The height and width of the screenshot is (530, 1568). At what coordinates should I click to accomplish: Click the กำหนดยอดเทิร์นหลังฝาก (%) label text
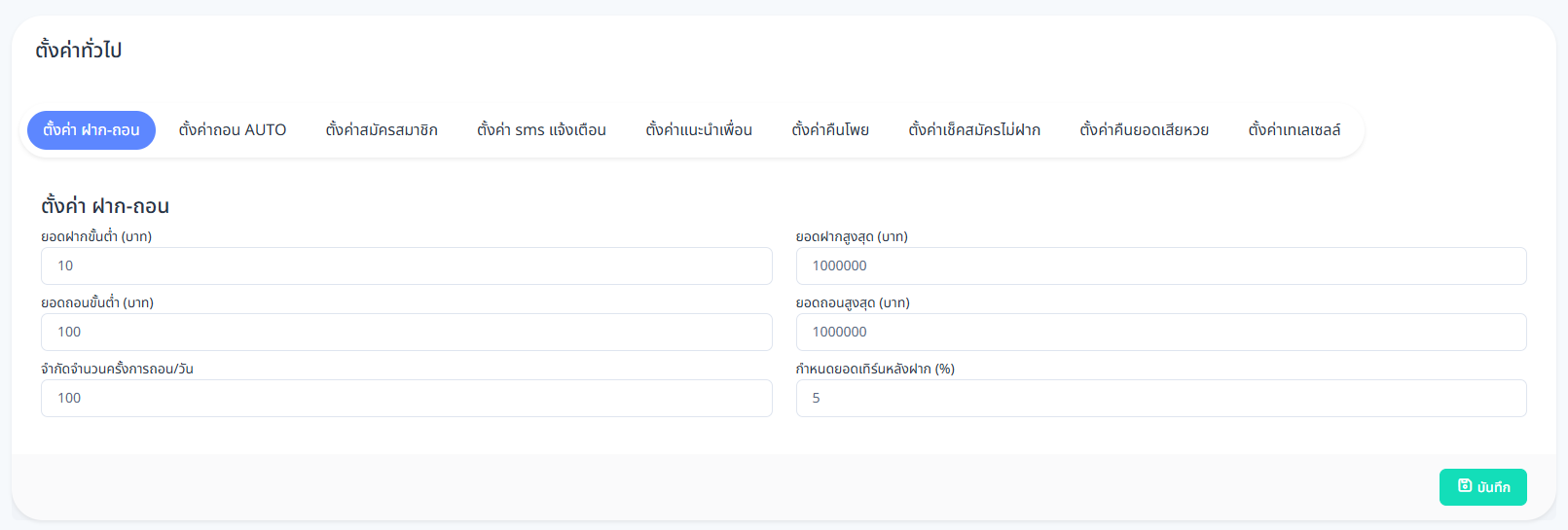point(875,370)
